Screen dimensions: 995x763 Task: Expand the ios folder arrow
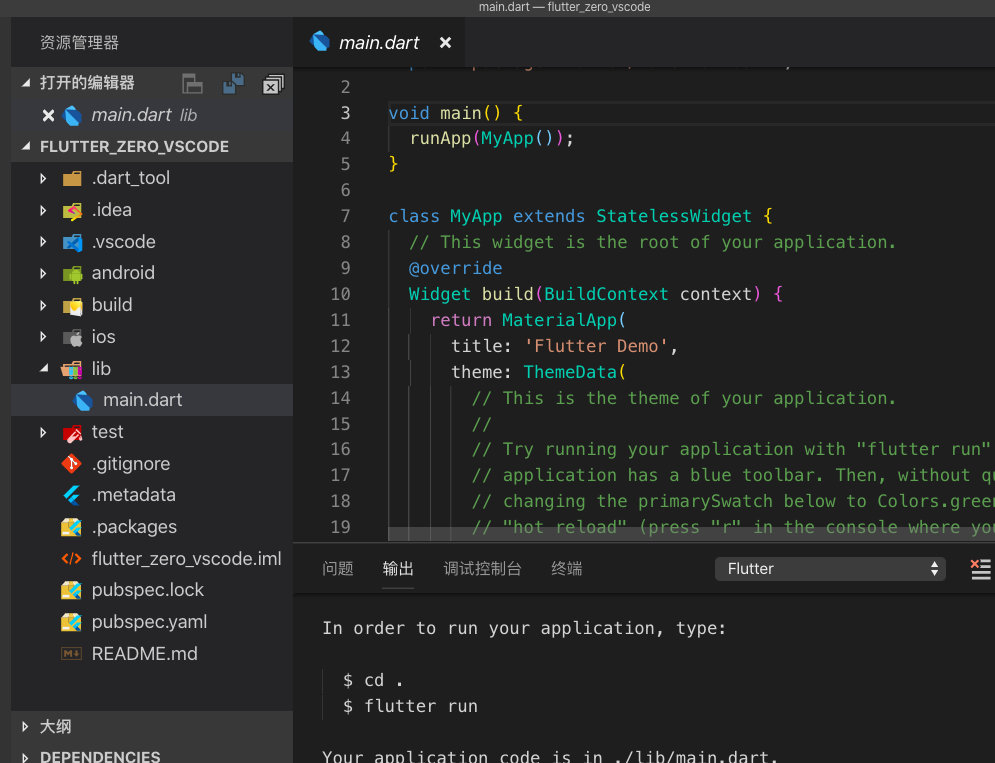coord(43,337)
